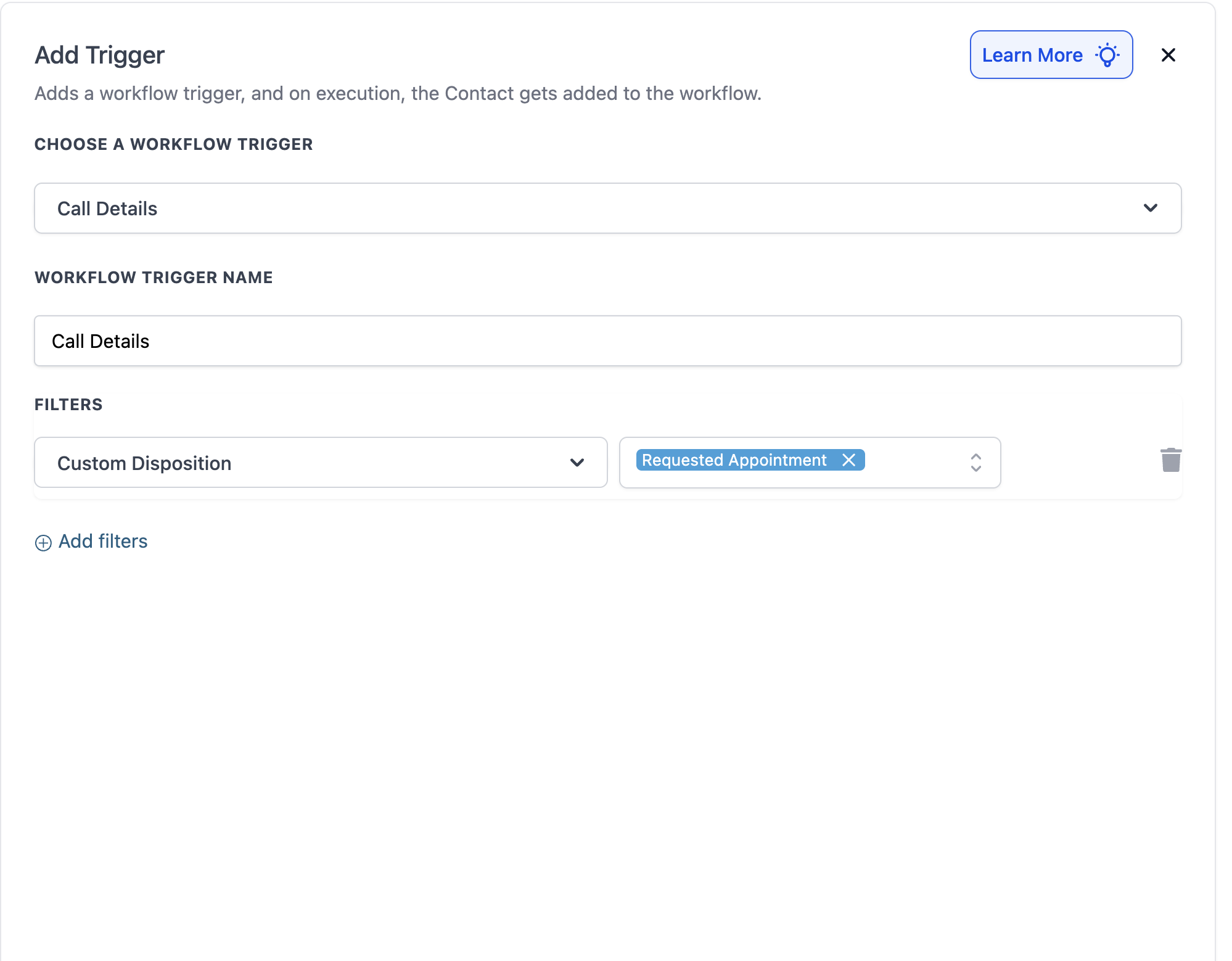
Task: Click the chevron arrow of the Custom Disposition dropdown
Action: tap(577, 463)
